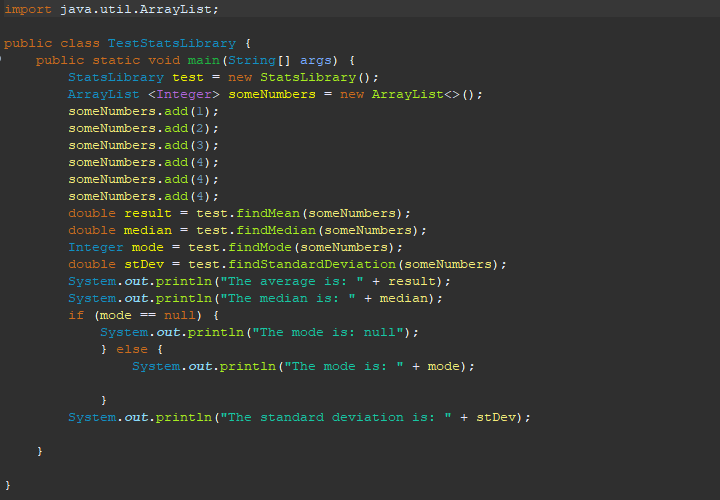Viewport: 720px width, 500px height.
Task: Click the string "The standard deviation is: "
Action: coord(336,417)
